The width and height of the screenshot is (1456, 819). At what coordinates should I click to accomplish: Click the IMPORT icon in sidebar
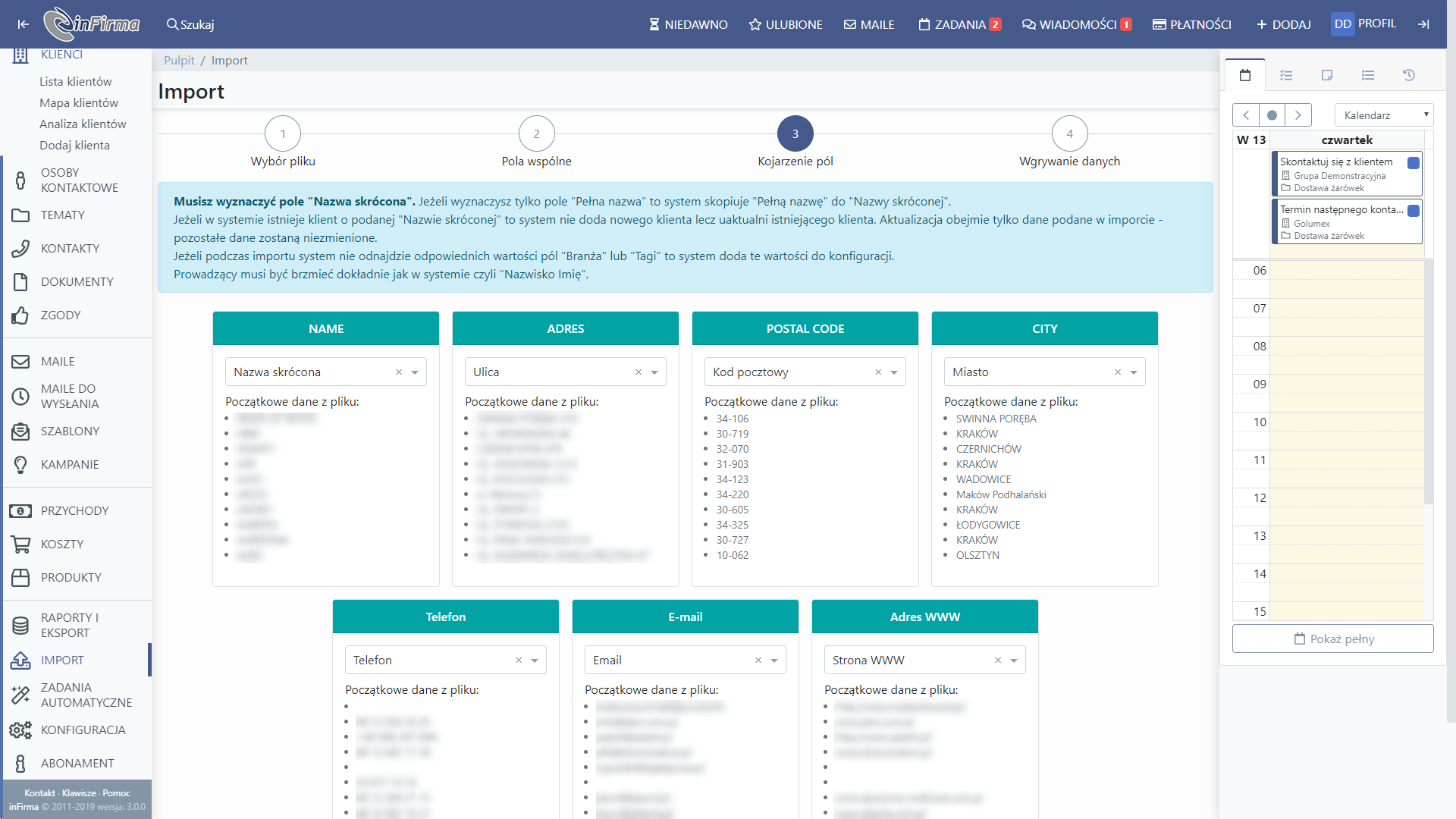(x=20, y=660)
